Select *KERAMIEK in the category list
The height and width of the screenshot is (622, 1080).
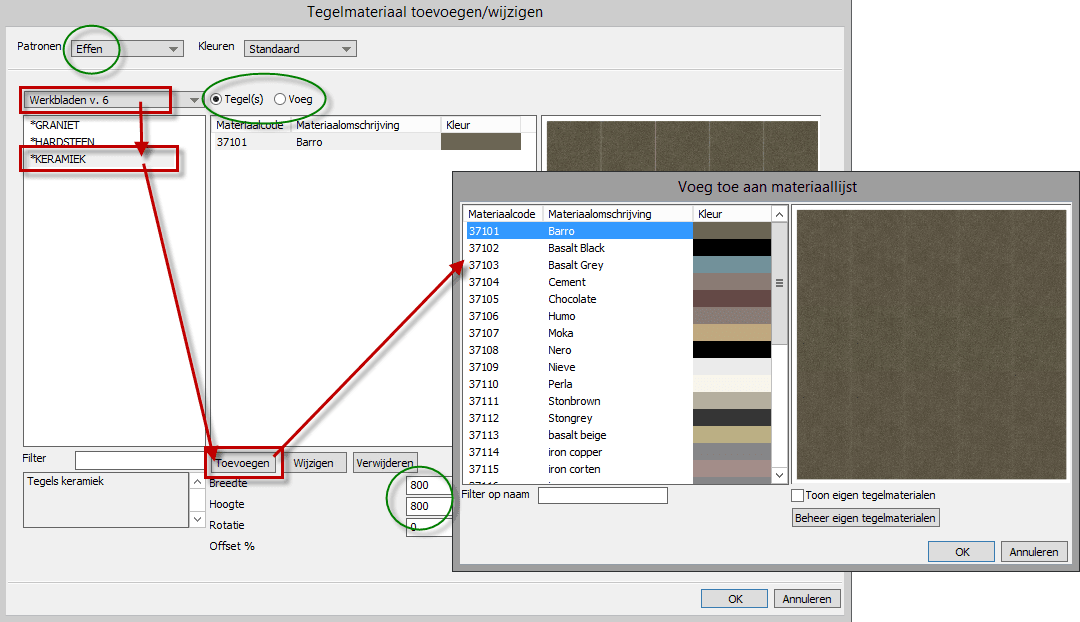click(x=58, y=159)
